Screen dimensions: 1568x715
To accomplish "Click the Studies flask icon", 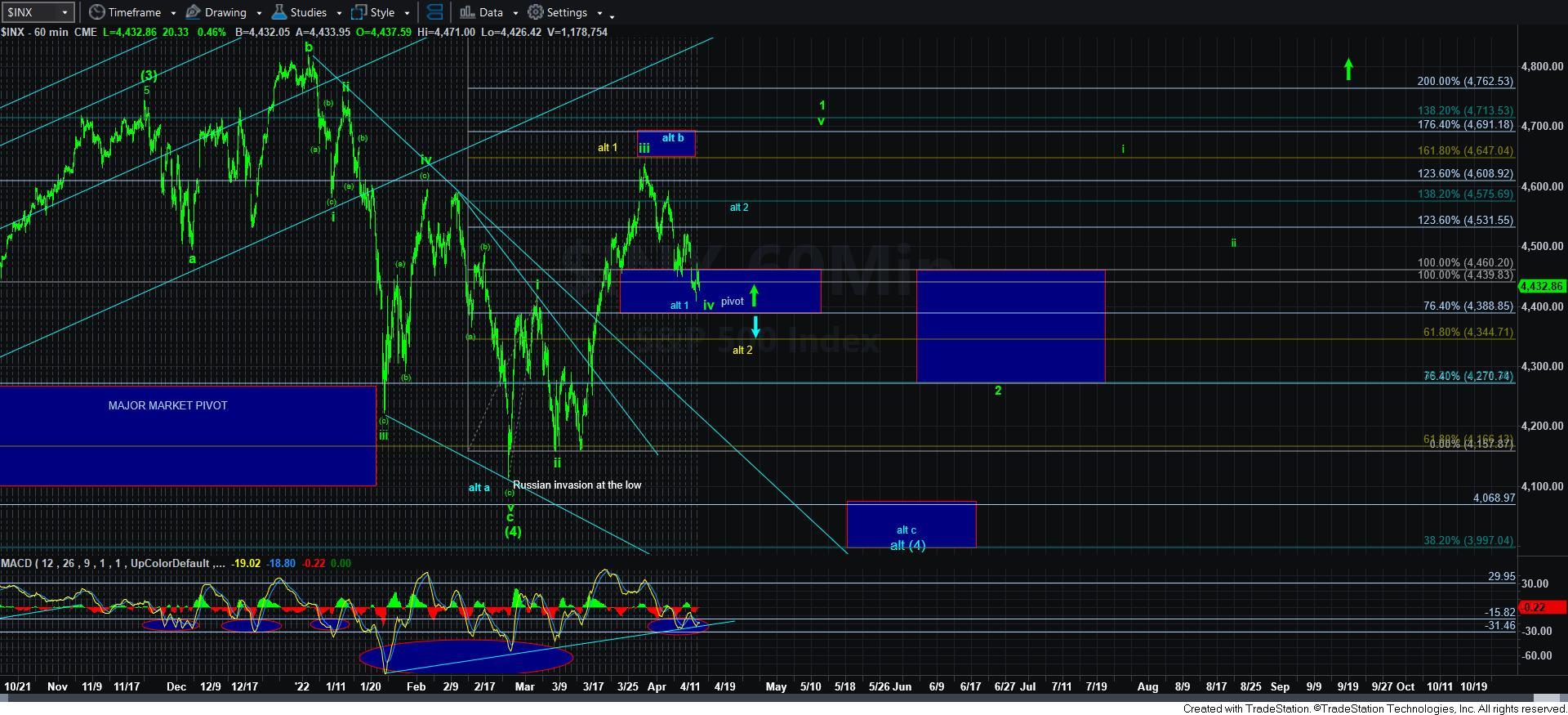I will (x=279, y=12).
